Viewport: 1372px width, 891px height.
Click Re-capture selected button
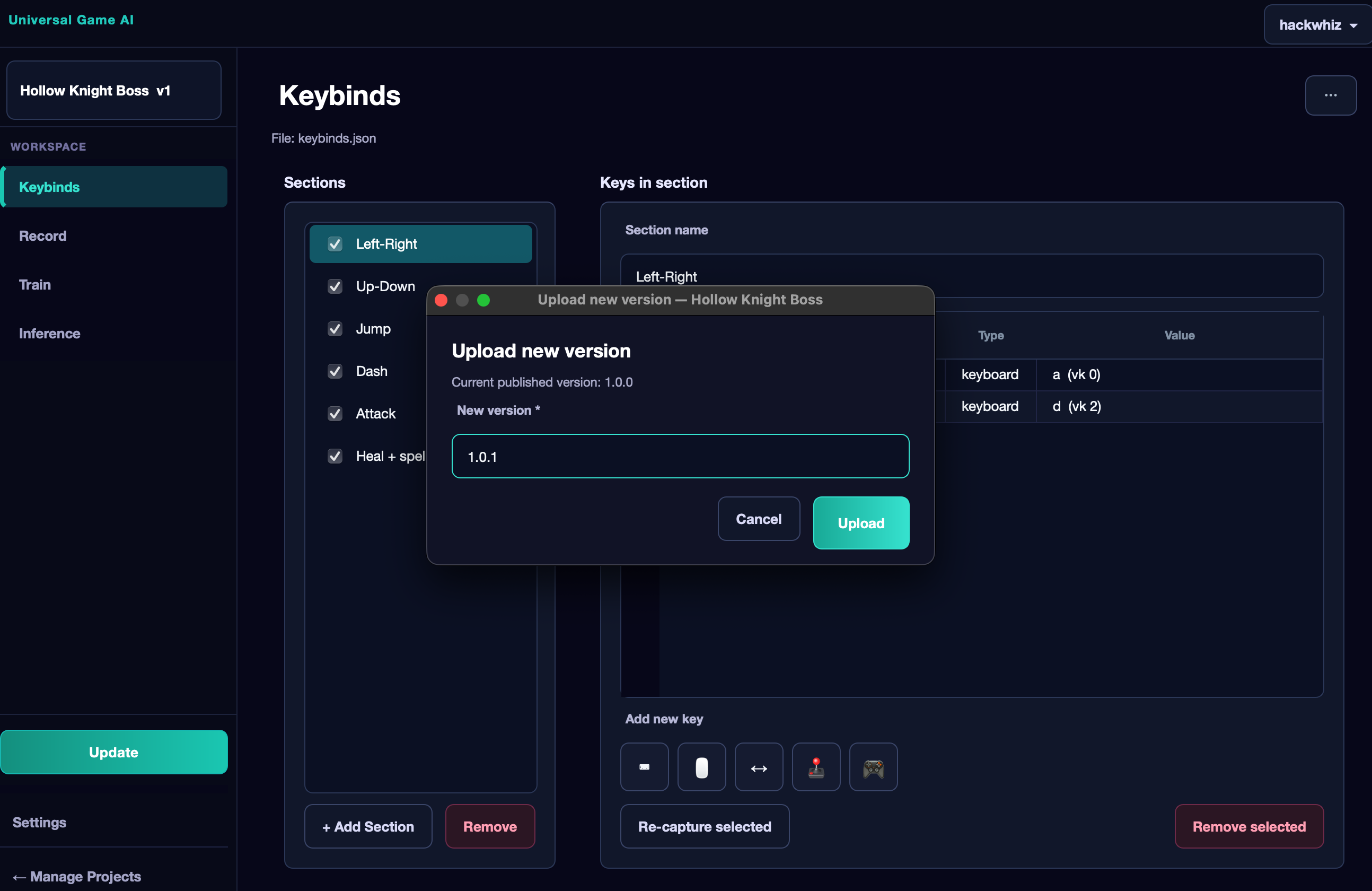705,826
